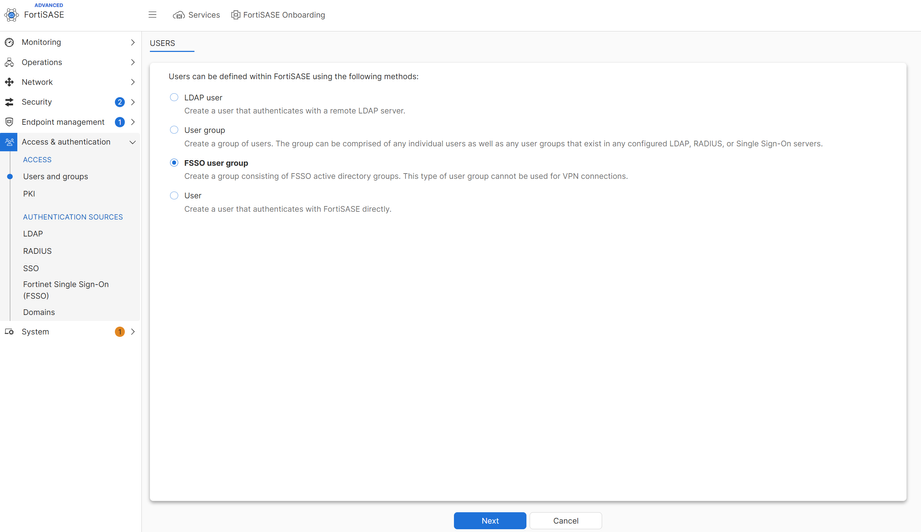Open the Services cloud icon
Screen dimensions: 921x532
click(179, 15)
